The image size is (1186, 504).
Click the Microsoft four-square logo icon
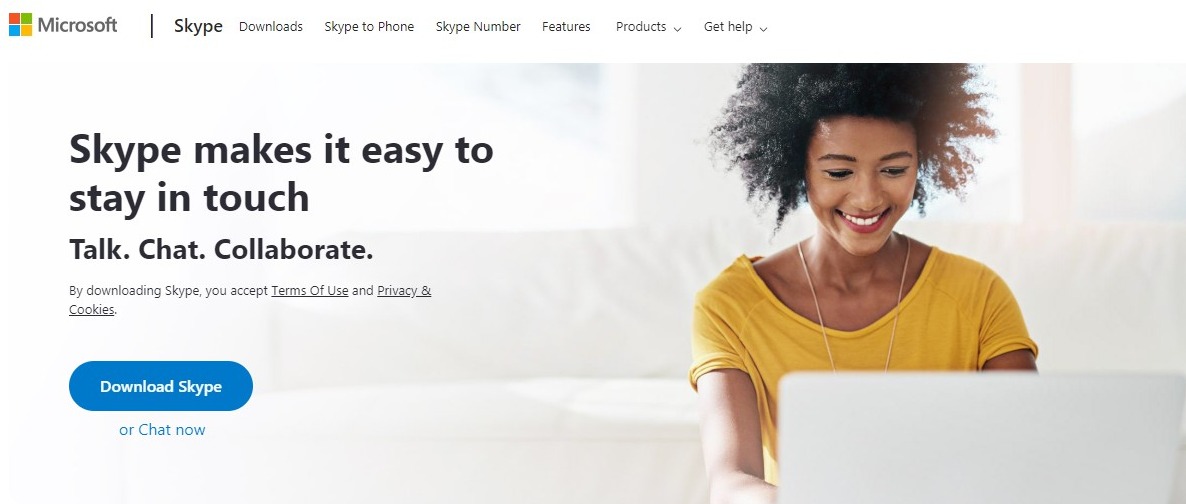click(x=20, y=25)
